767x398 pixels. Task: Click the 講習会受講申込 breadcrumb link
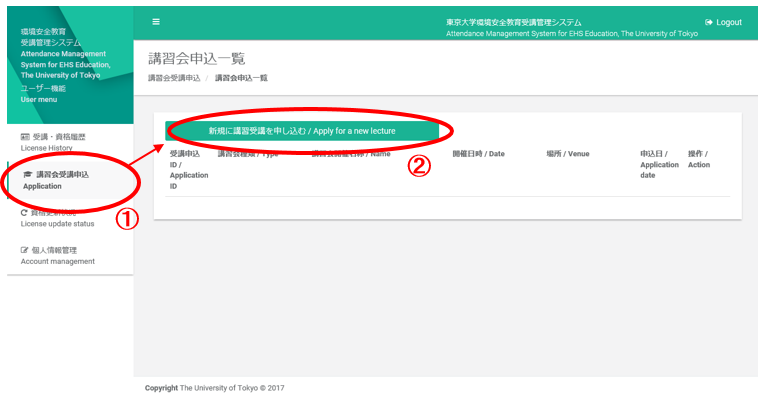pyautogui.click(x=174, y=78)
